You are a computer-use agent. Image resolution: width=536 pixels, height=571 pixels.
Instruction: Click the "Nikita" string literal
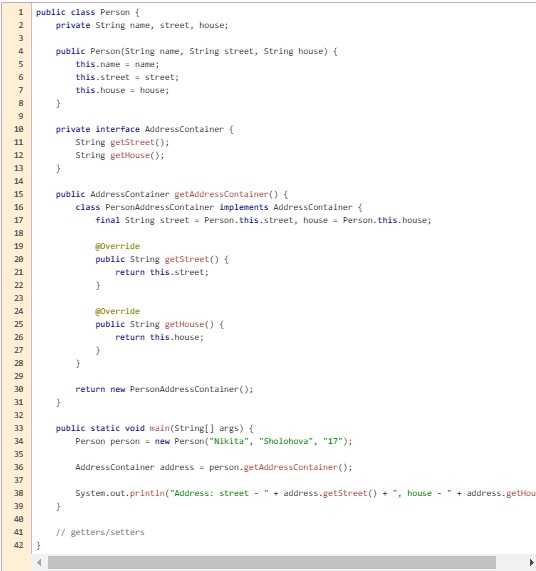click(x=229, y=441)
